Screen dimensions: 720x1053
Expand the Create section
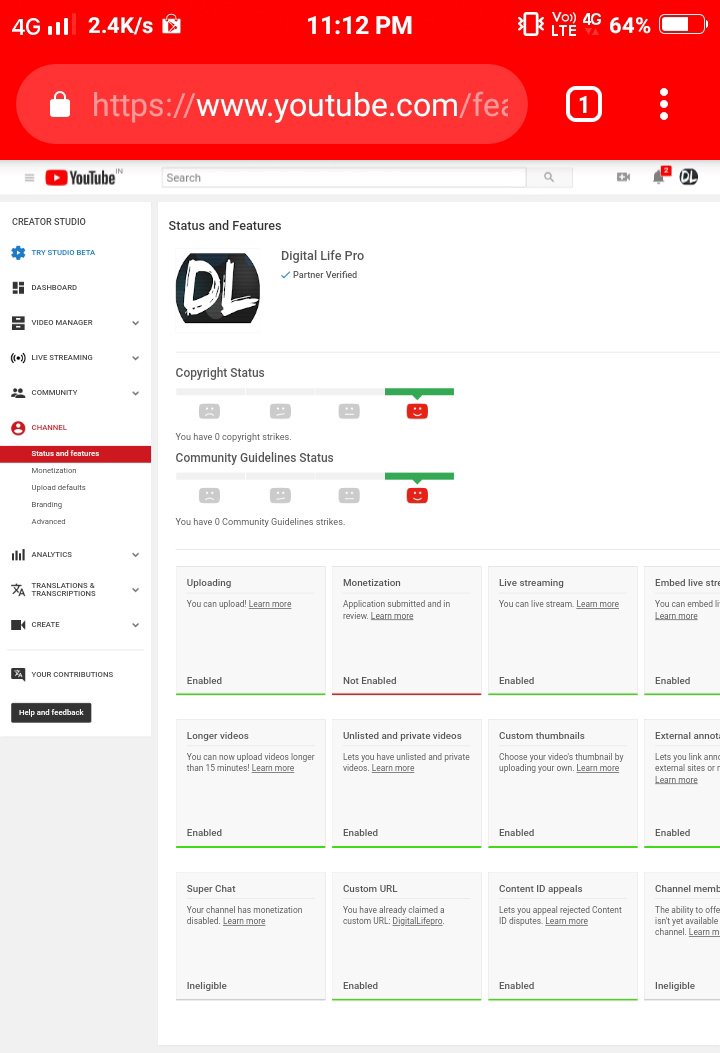tap(136, 625)
